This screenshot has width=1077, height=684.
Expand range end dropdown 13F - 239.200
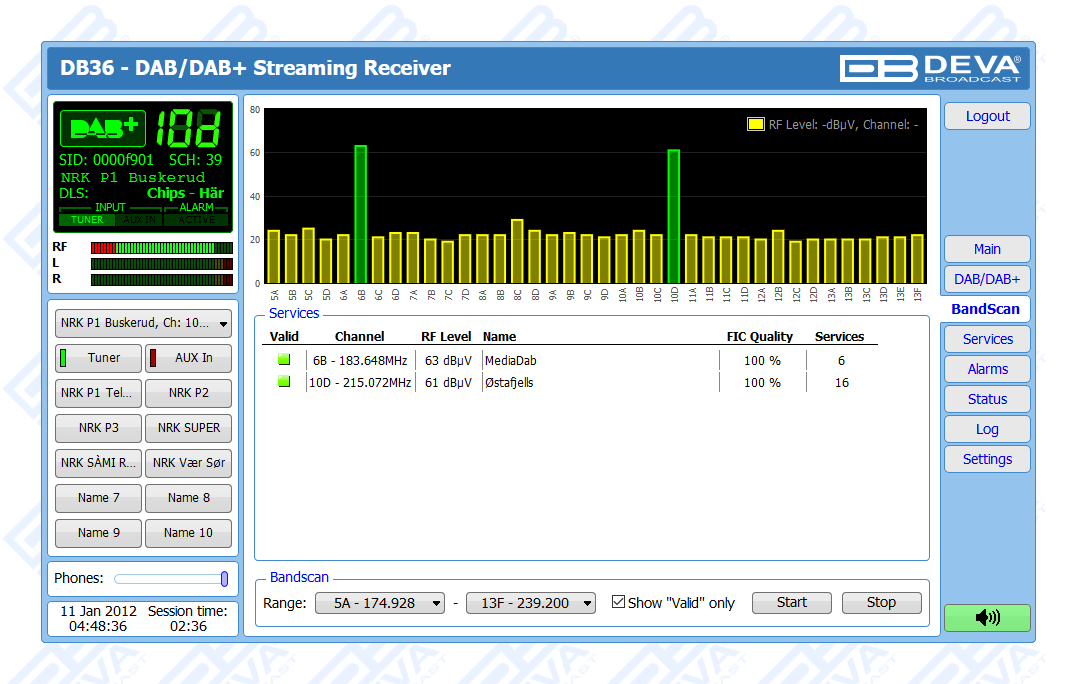point(530,603)
